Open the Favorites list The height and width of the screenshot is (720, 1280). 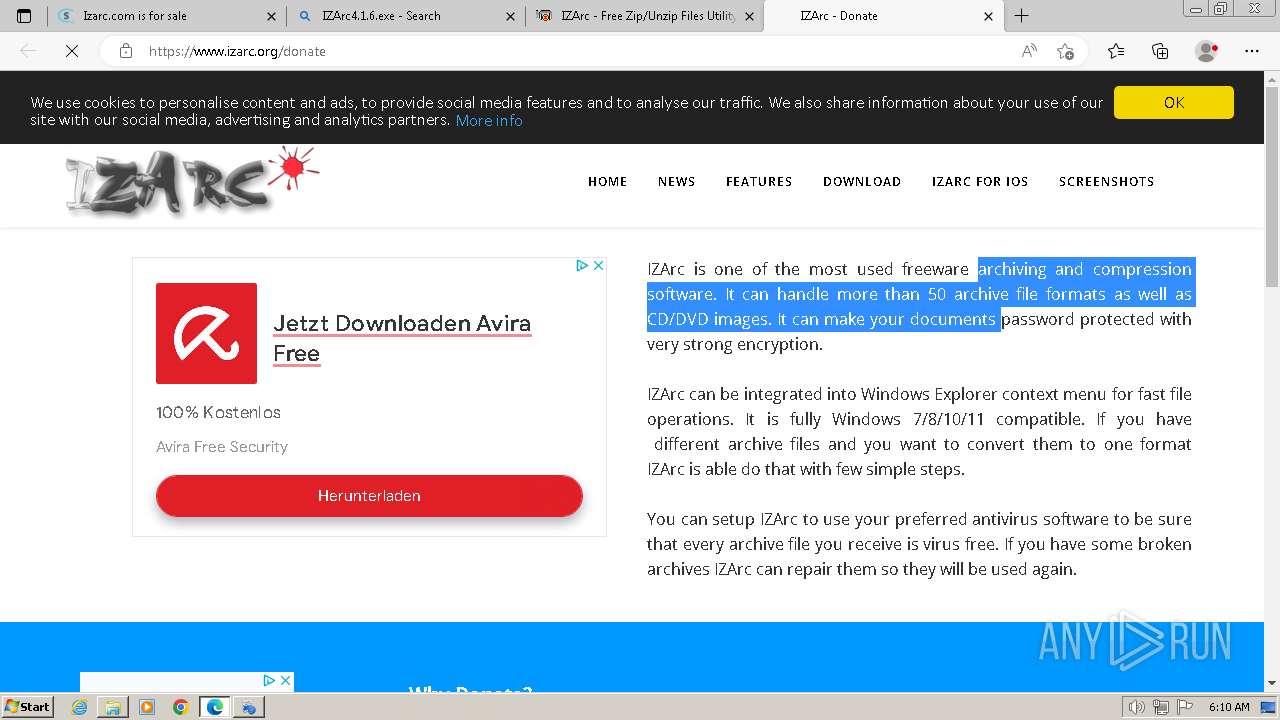pyautogui.click(x=1116, y=51)
